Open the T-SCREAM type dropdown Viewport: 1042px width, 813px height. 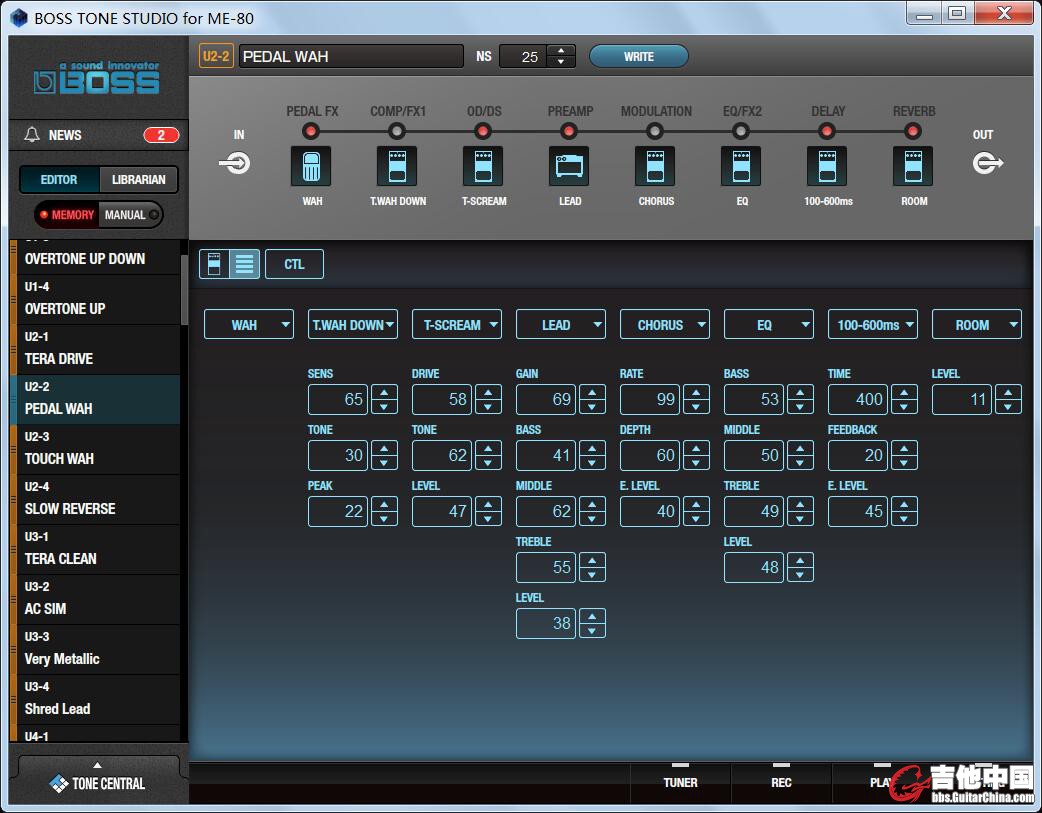(x=457, y=325)
